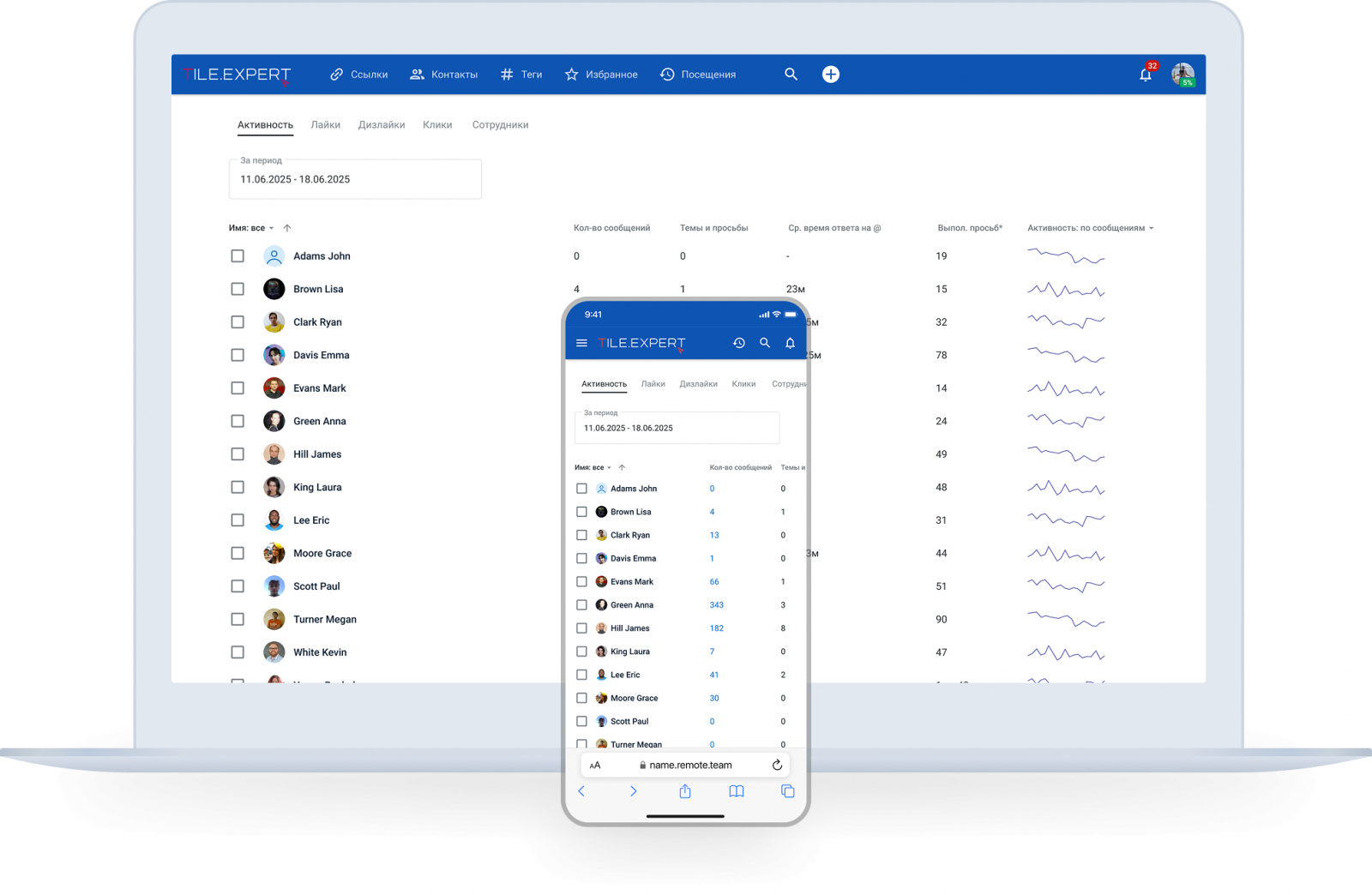1372x895 pixels.
Task: Open Ссылки link menu in header
Action: pos(359,75)
